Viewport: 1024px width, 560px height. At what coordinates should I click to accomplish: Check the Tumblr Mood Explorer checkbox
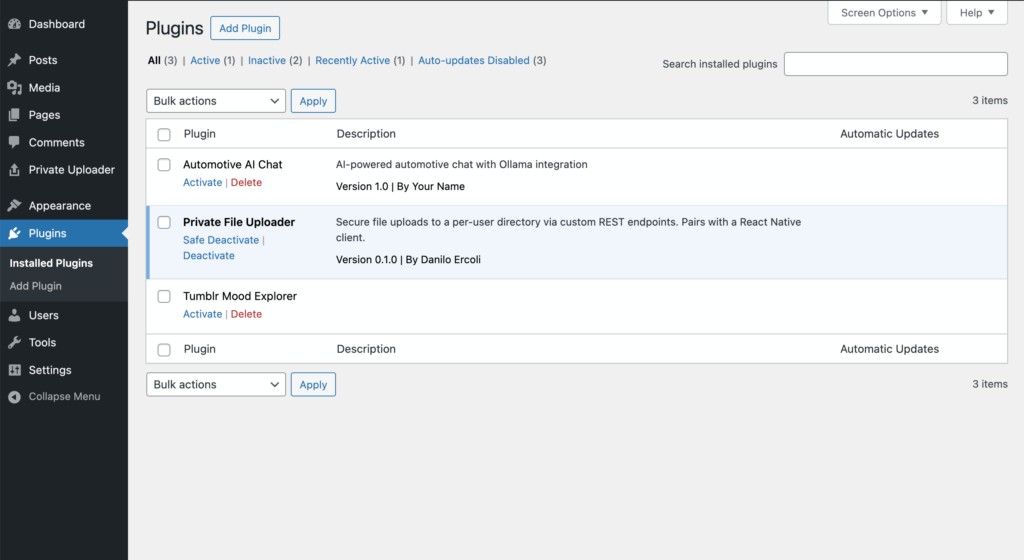pyautogui.click(x=164, y=297)
